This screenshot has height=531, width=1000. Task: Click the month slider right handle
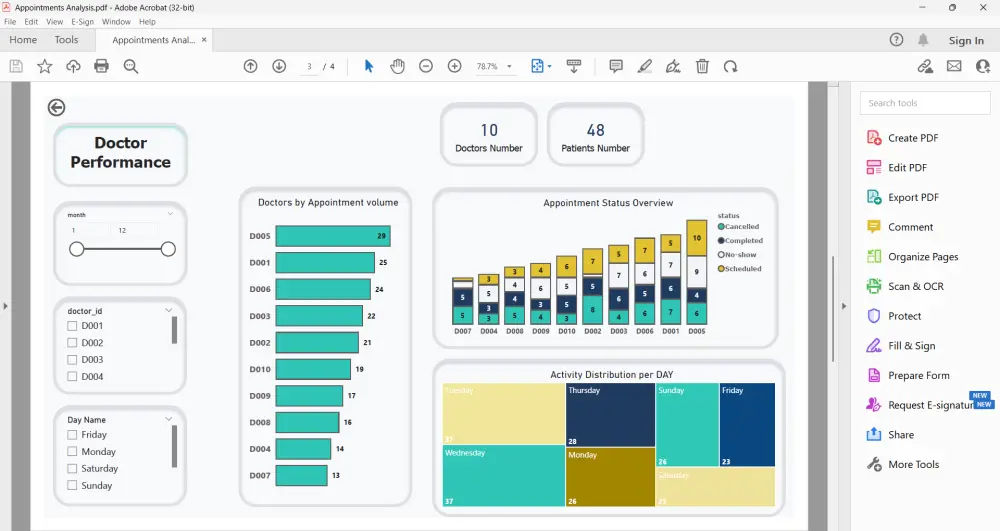[x=168, y=249]
